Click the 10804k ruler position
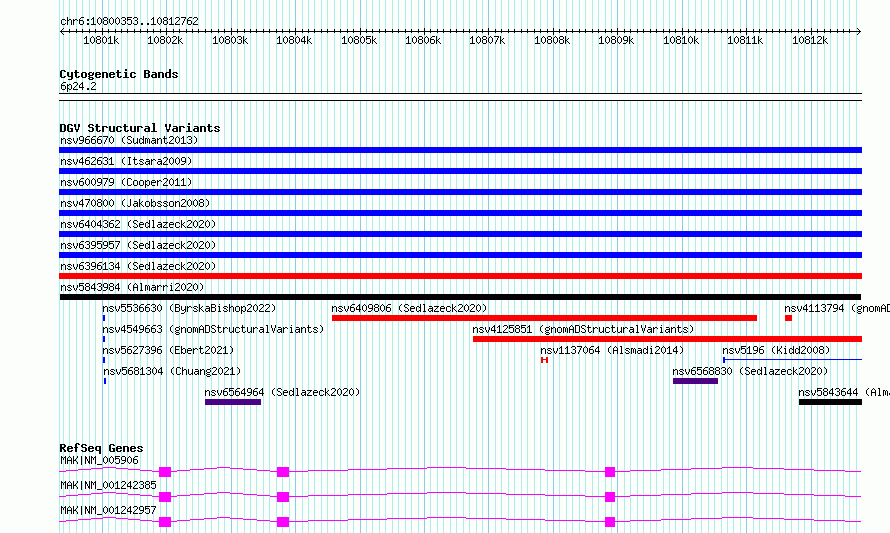Screen dimensions: 890x533 pyautogui.click(x=294, y=40)
